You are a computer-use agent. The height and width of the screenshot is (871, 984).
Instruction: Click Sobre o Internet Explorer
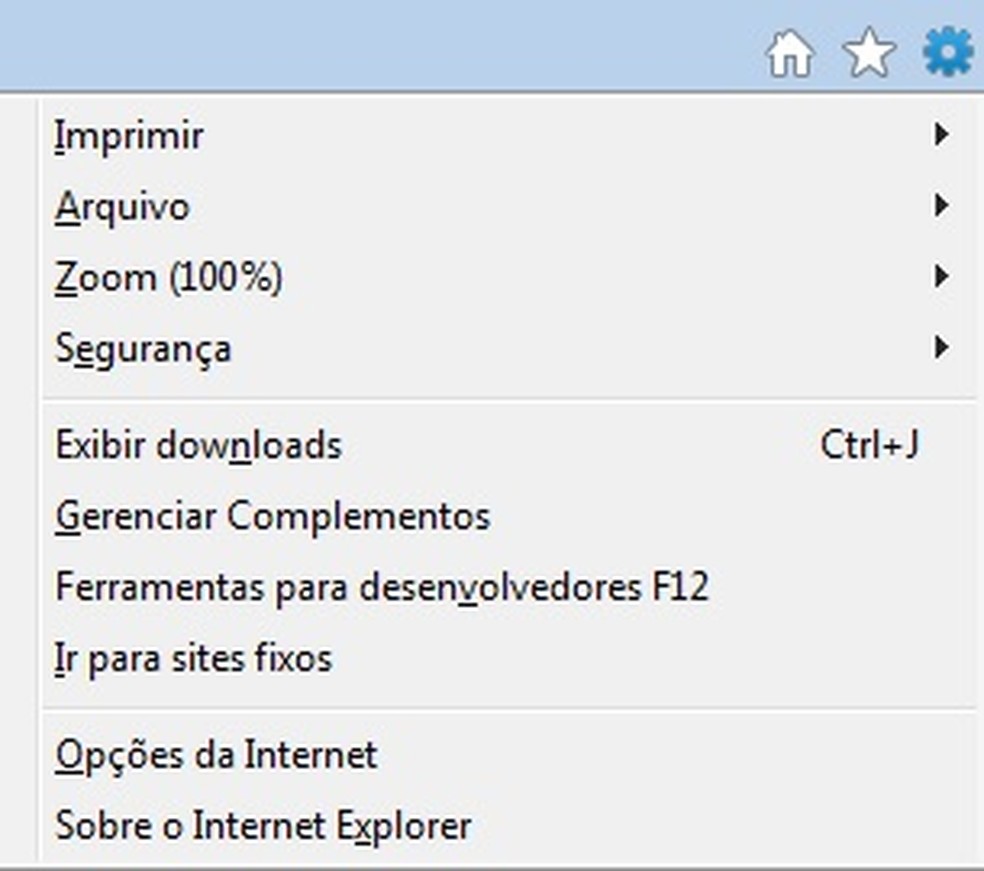(x=262, y=825)
